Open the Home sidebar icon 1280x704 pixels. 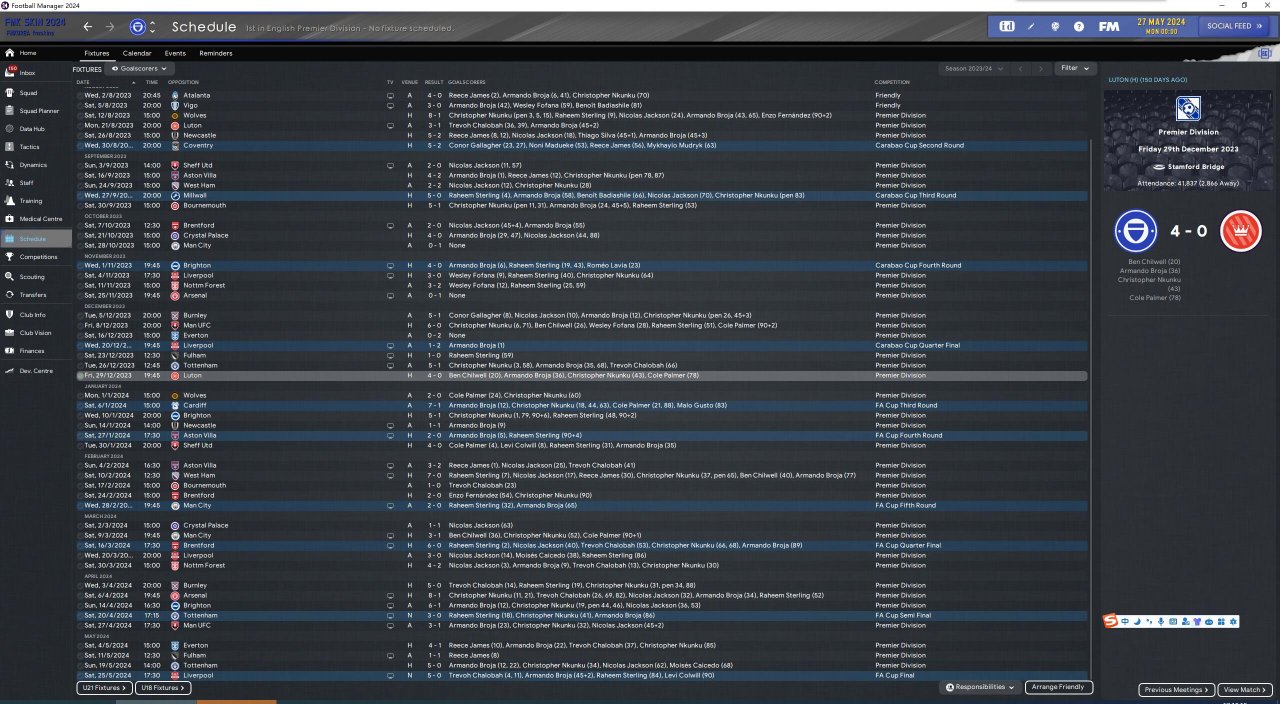[10, 53]
